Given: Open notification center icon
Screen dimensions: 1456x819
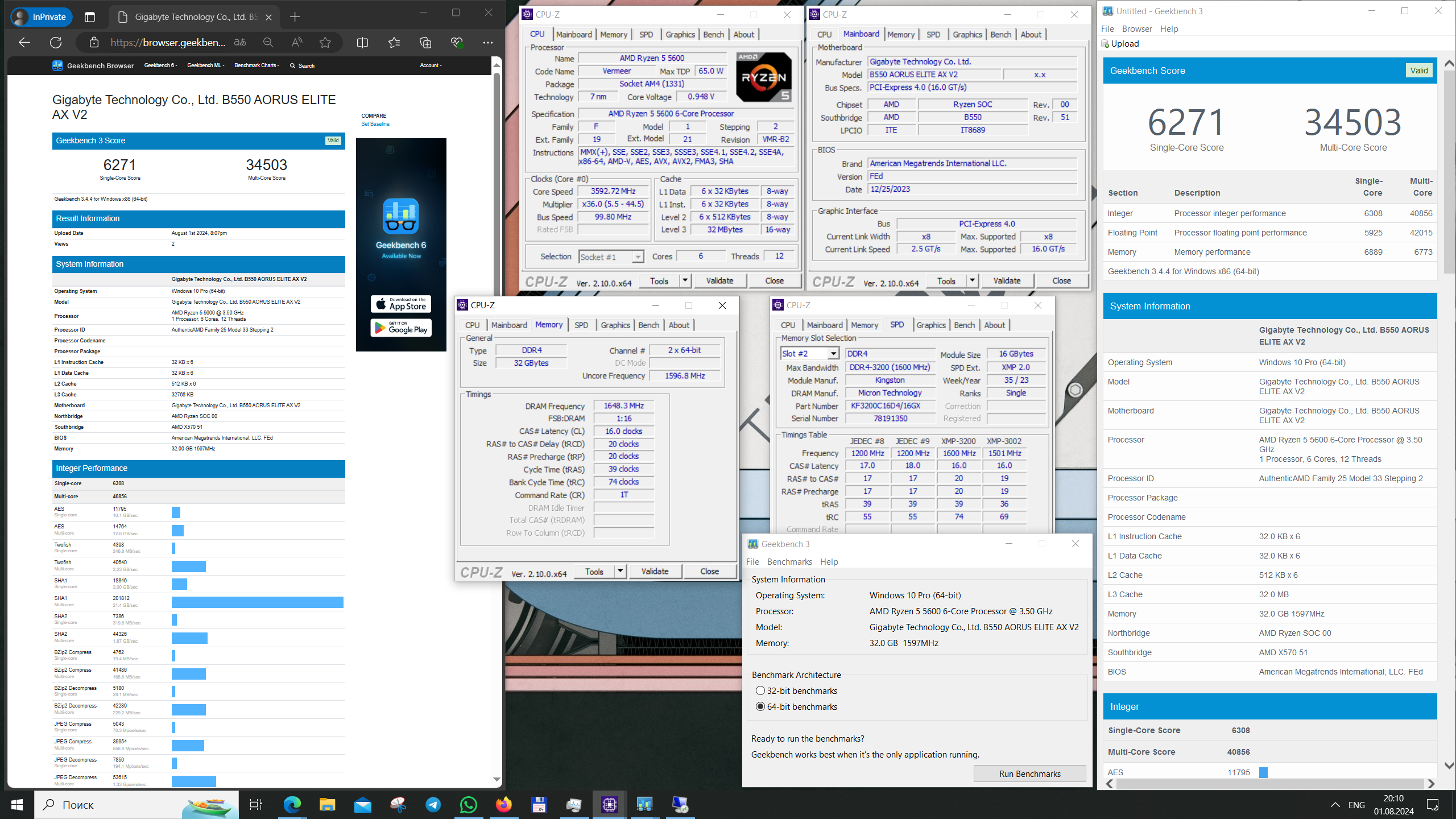Looking at the screenshot, I should [x=1433, y=804].
